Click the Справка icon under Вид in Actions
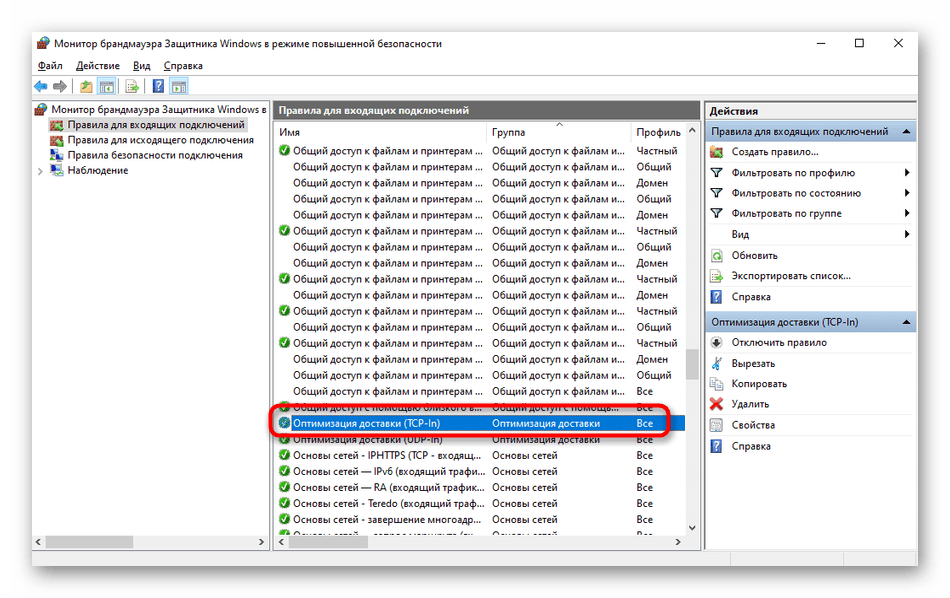The height and width of the screenshot is (598, 950). coord(717,297)
